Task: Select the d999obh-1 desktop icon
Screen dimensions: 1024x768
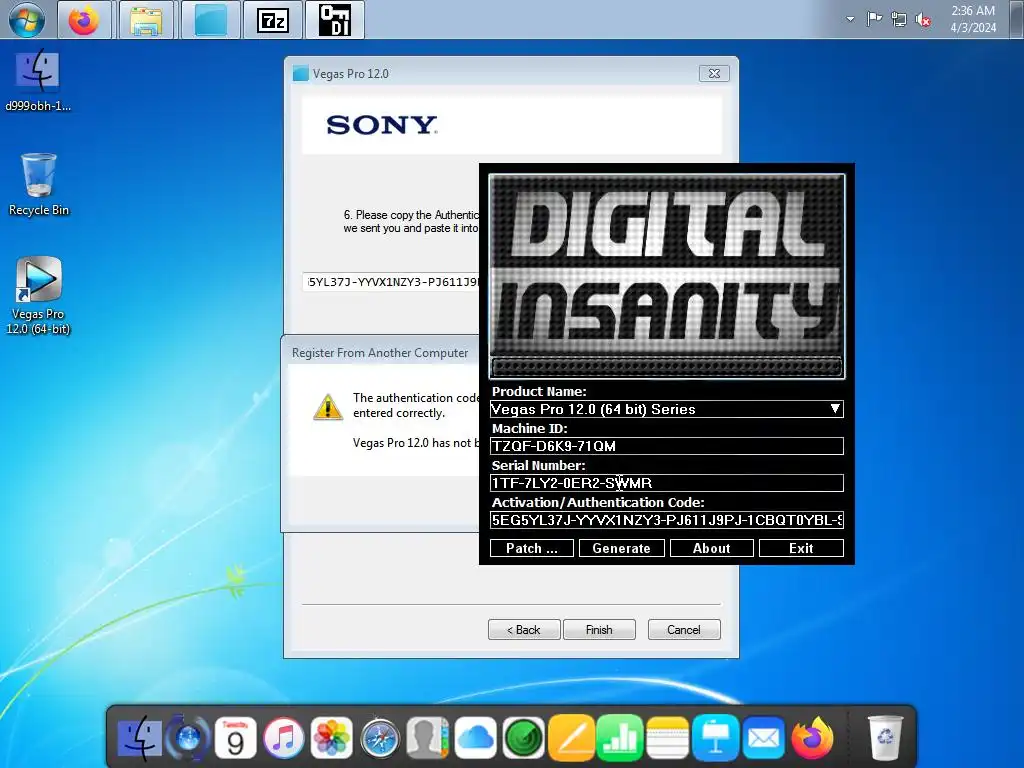Action: (38, 80)
